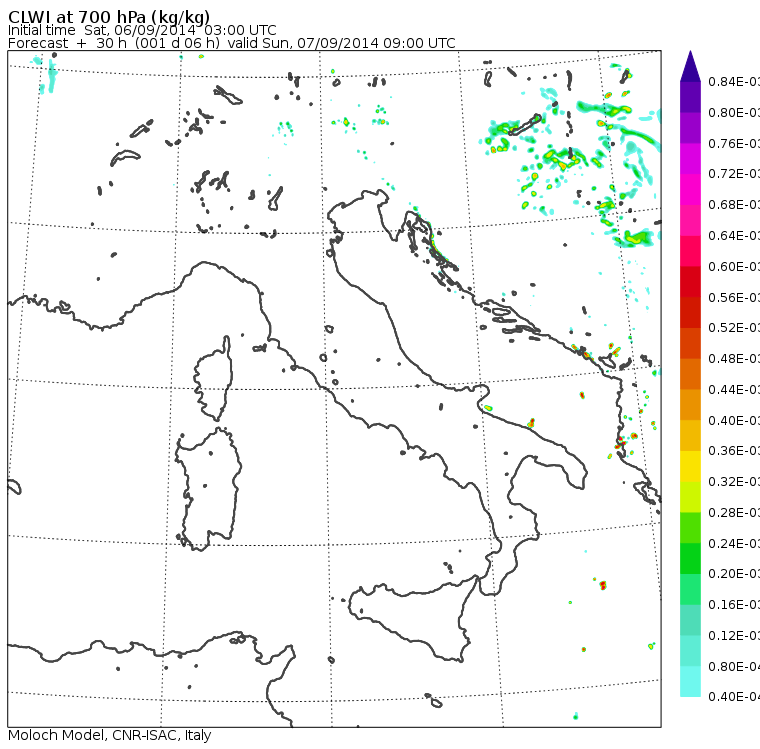Select the yellow swatch between 0.32E-03 and 0.36E-03
760x749 pixels.
point(690,466)
